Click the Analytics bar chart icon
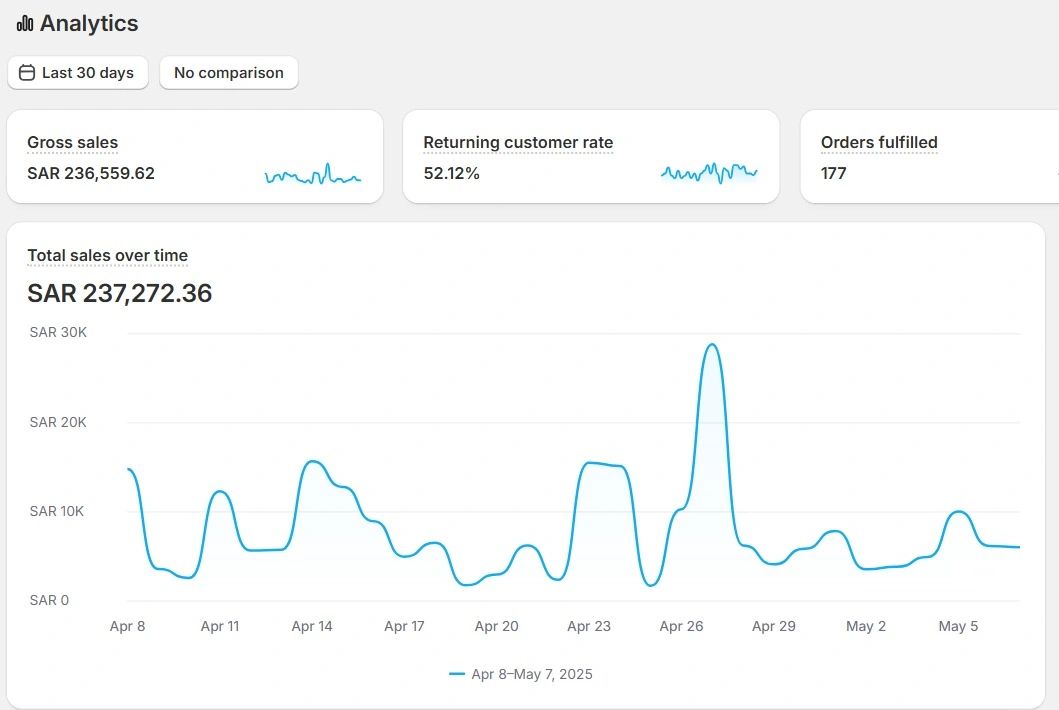 (x=25, y=24)
